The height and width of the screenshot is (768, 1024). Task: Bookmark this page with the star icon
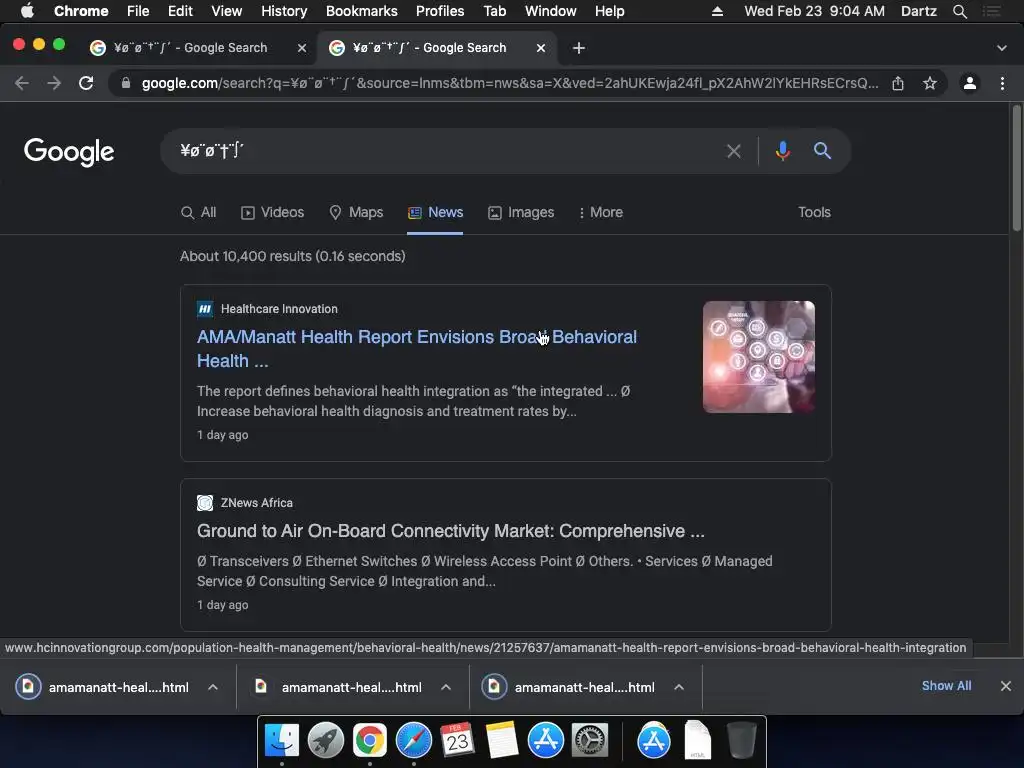click(x=930, y=83)
